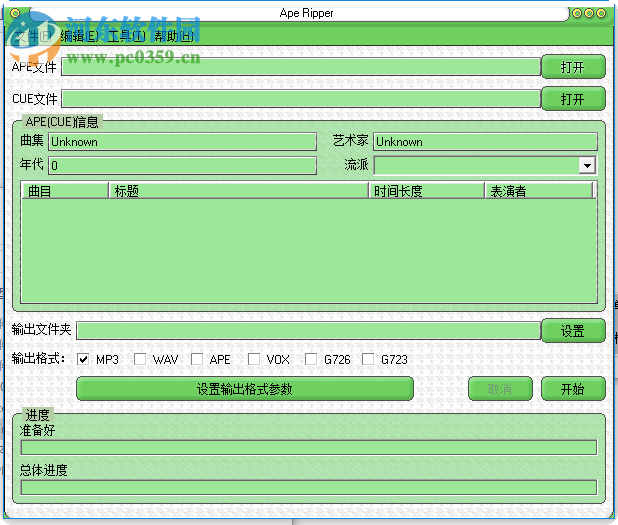Click the CUE文件 path field
Viewport: 618px width, 525px height.
pyautogui.click(x=301, y=99)
